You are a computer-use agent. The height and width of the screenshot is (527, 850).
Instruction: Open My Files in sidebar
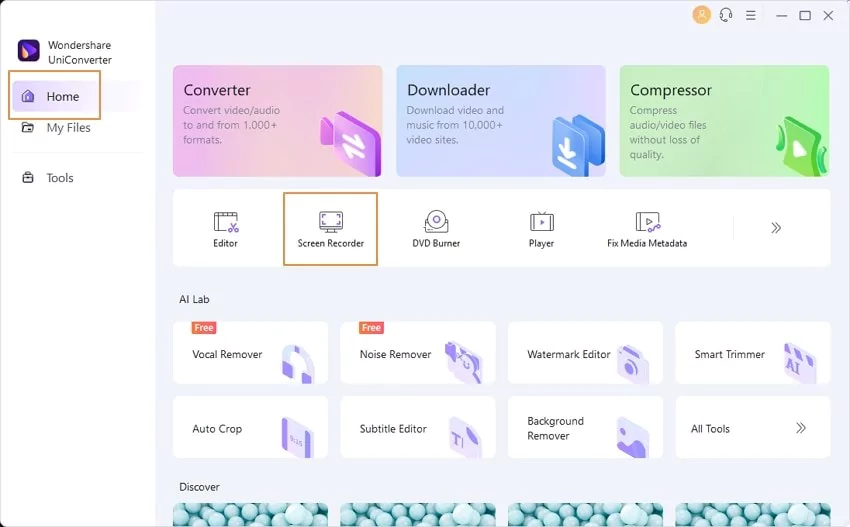(55, 127)
